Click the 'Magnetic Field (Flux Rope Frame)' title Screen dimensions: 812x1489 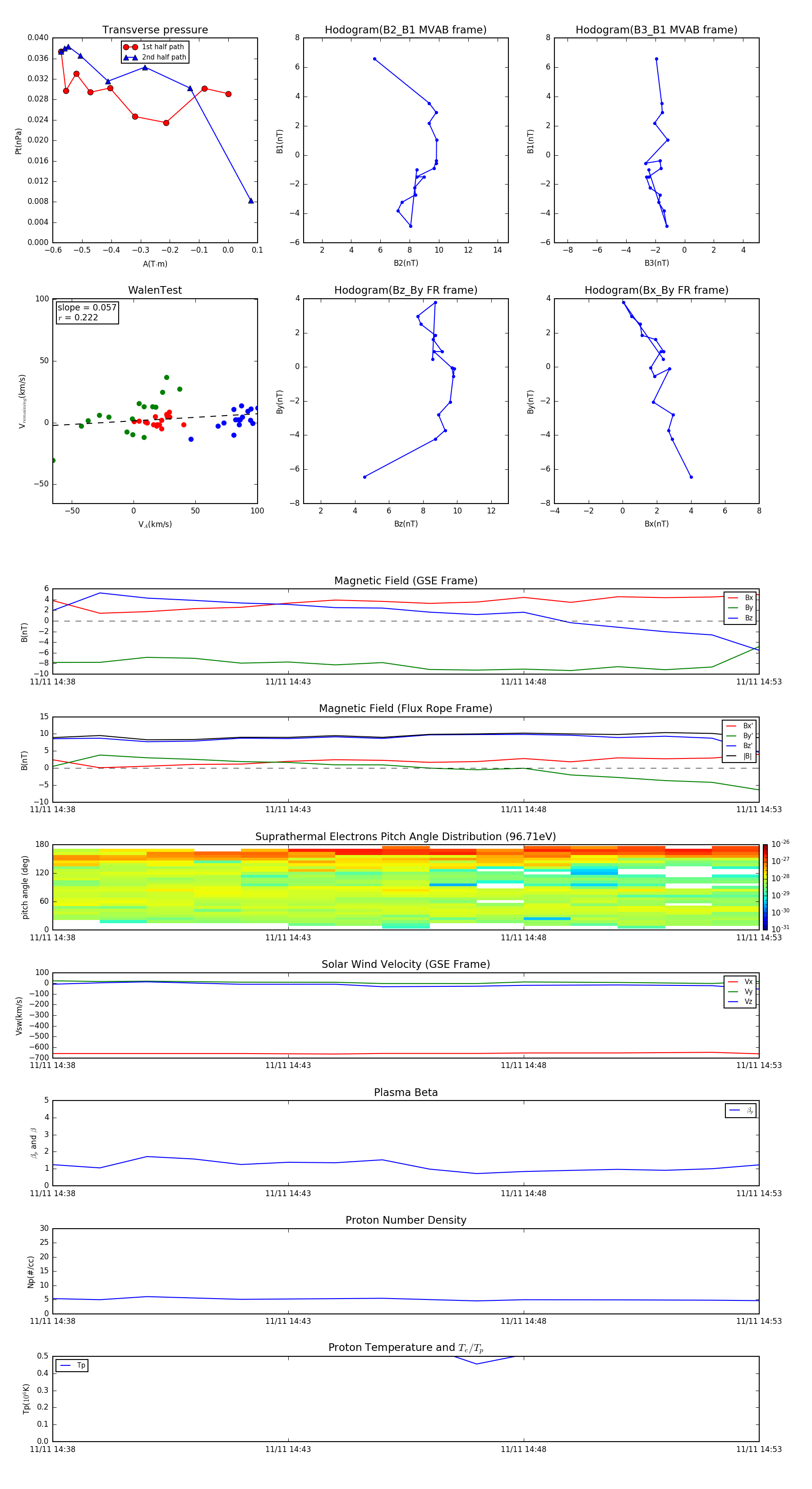[406, 709]
